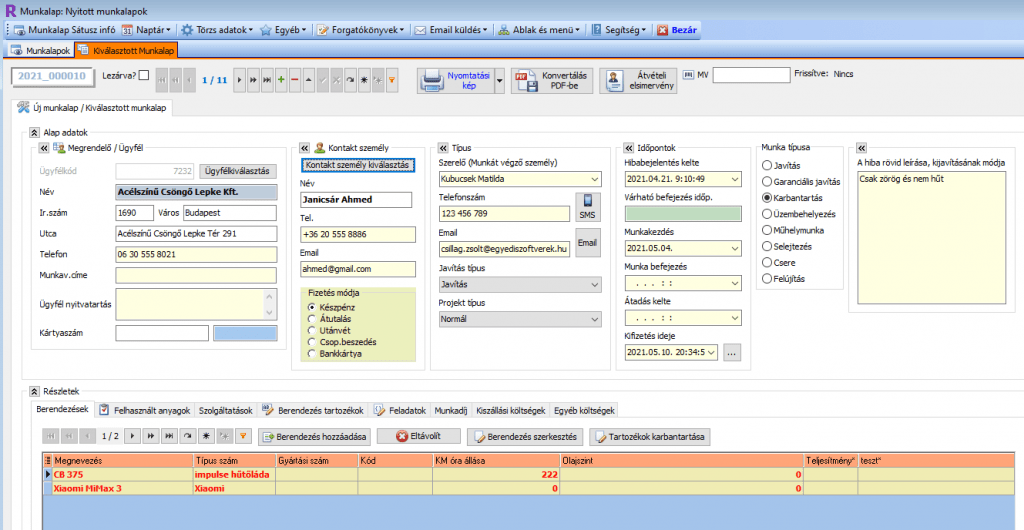The height and width of the screenshot is (530, 1024).
Task: Collapse the Időpontok panel
Action: pyautogui.click(x=628, y=148)
